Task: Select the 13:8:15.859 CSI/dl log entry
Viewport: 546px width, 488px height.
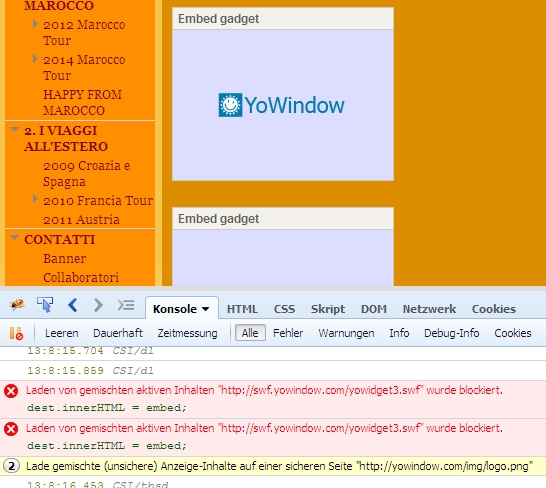Action: pyautogui.click(x=90, y=370)
